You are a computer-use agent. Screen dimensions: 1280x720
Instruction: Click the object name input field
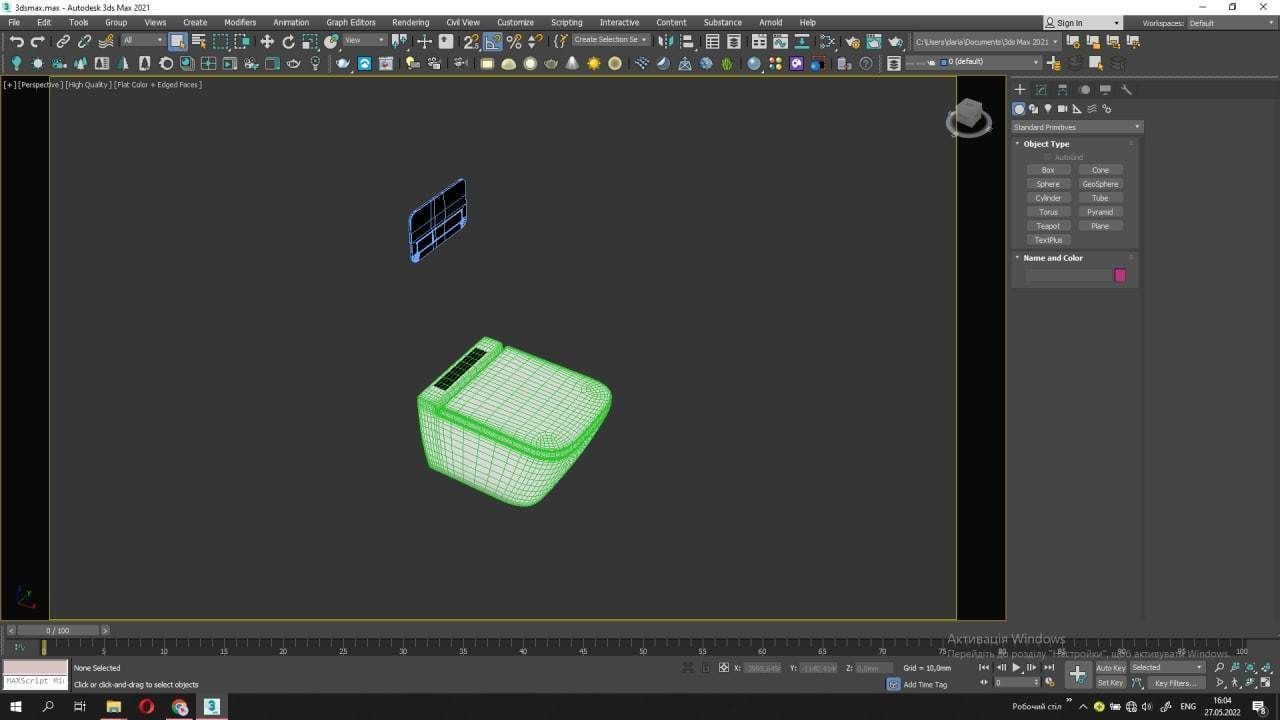coord(1068,275)
